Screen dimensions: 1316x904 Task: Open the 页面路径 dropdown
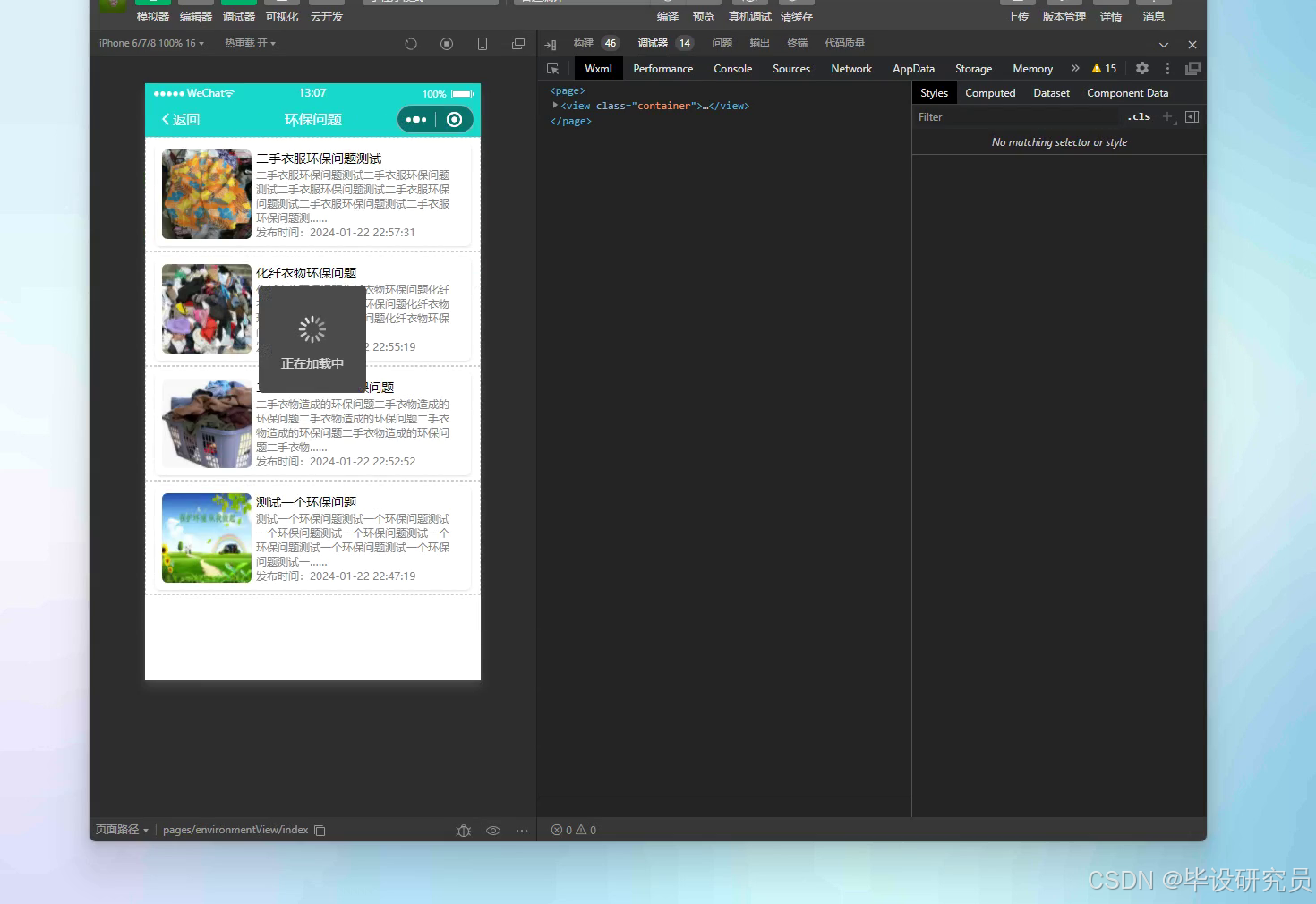tap(122, 830)
